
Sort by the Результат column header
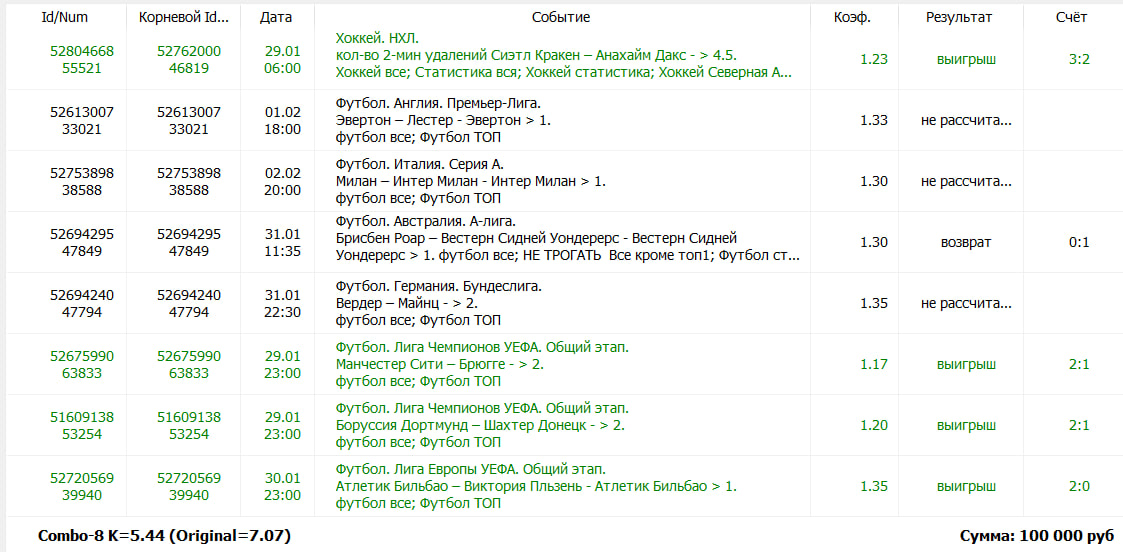[959, 17]
